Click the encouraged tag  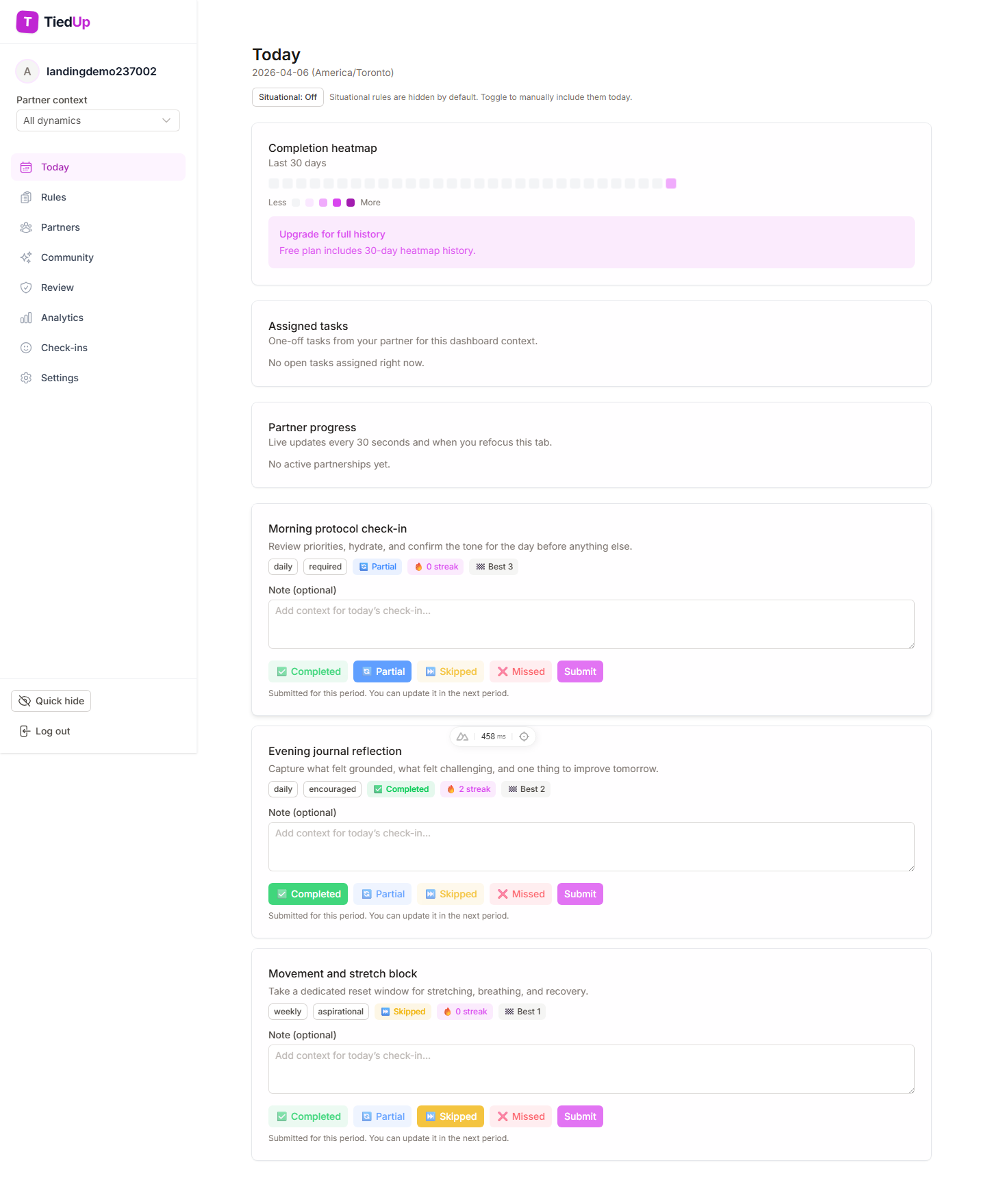332,789
